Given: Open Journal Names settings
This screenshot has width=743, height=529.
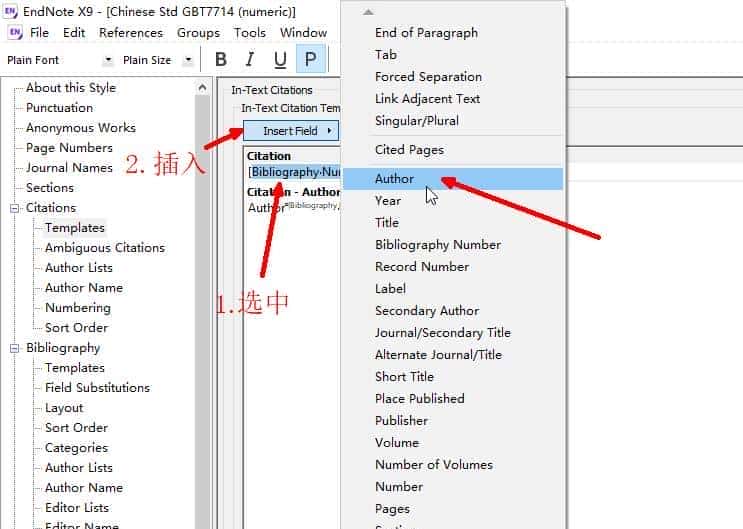Looking at the screenshot, I should (69, 168).
